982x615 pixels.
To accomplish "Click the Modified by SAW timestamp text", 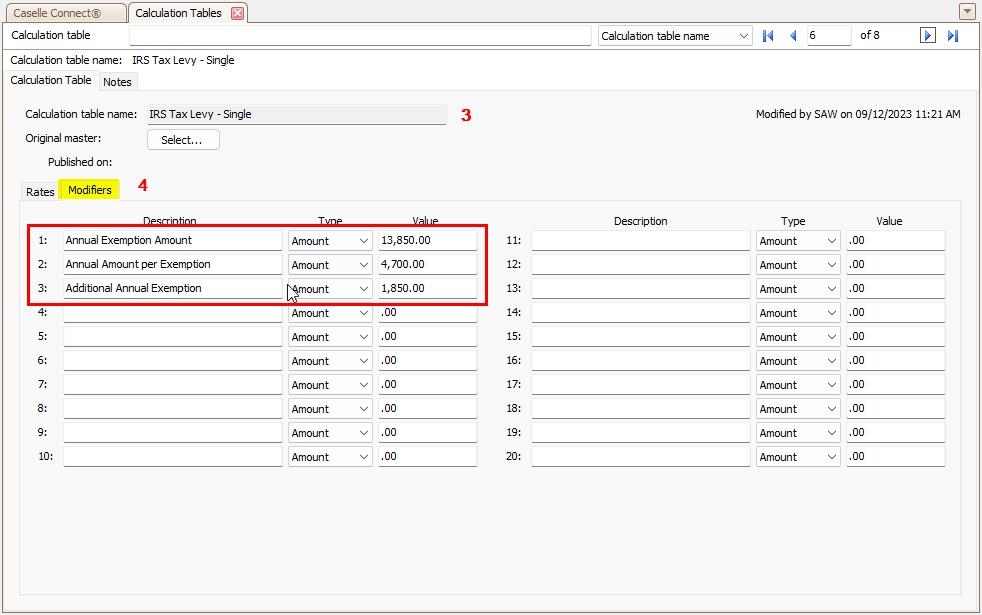I will coord(858,114).
